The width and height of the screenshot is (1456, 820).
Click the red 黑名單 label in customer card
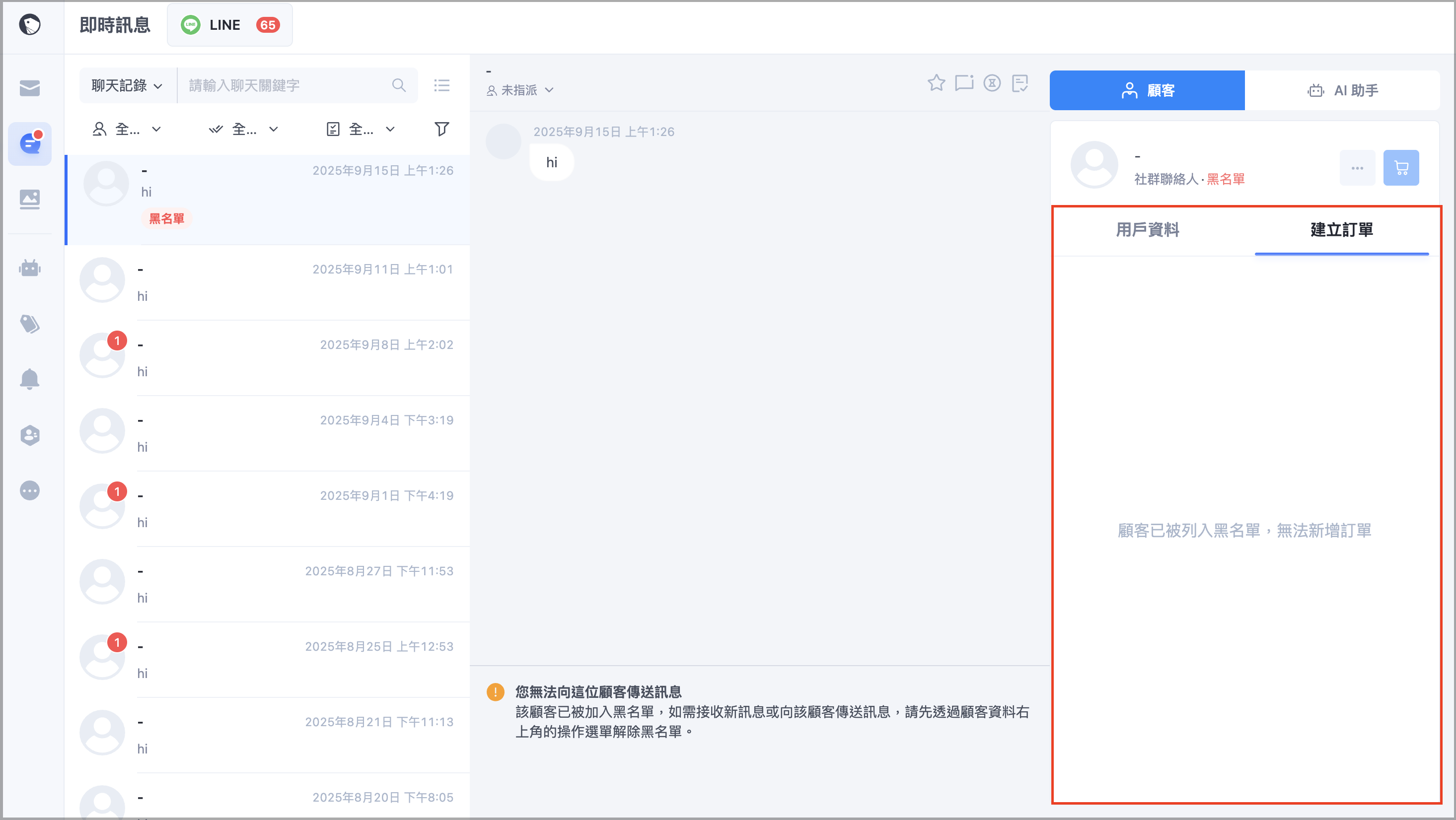click(1226, 179)
